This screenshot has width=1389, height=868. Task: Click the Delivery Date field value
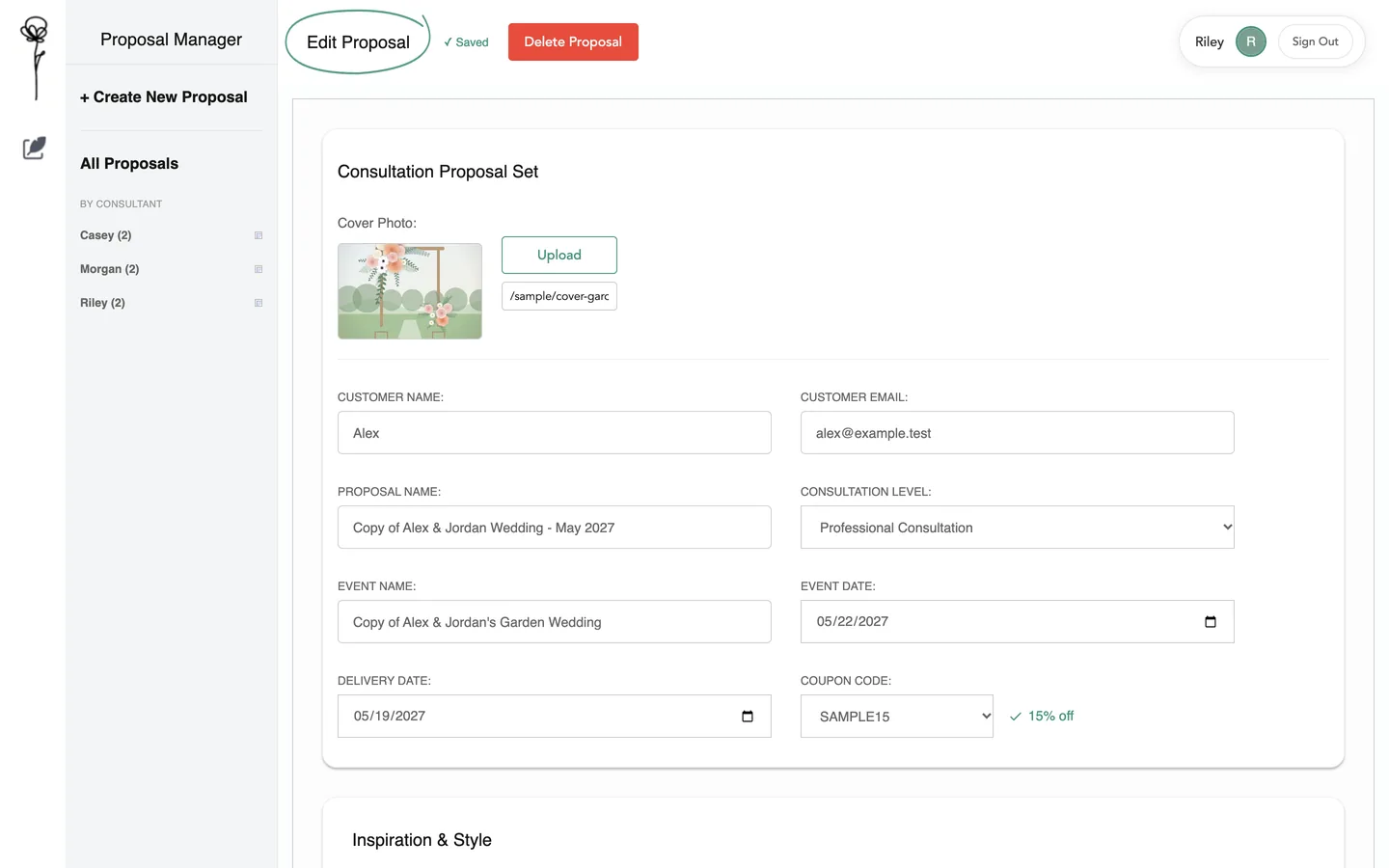[x=390, y=717]
